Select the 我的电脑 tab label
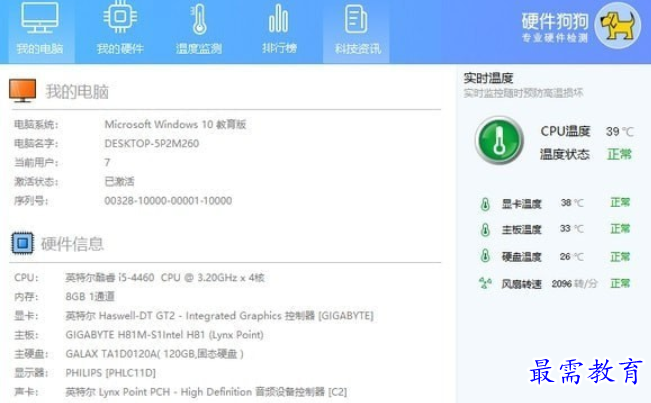Viewport: 651px width, 403px height. pos(40,49)
